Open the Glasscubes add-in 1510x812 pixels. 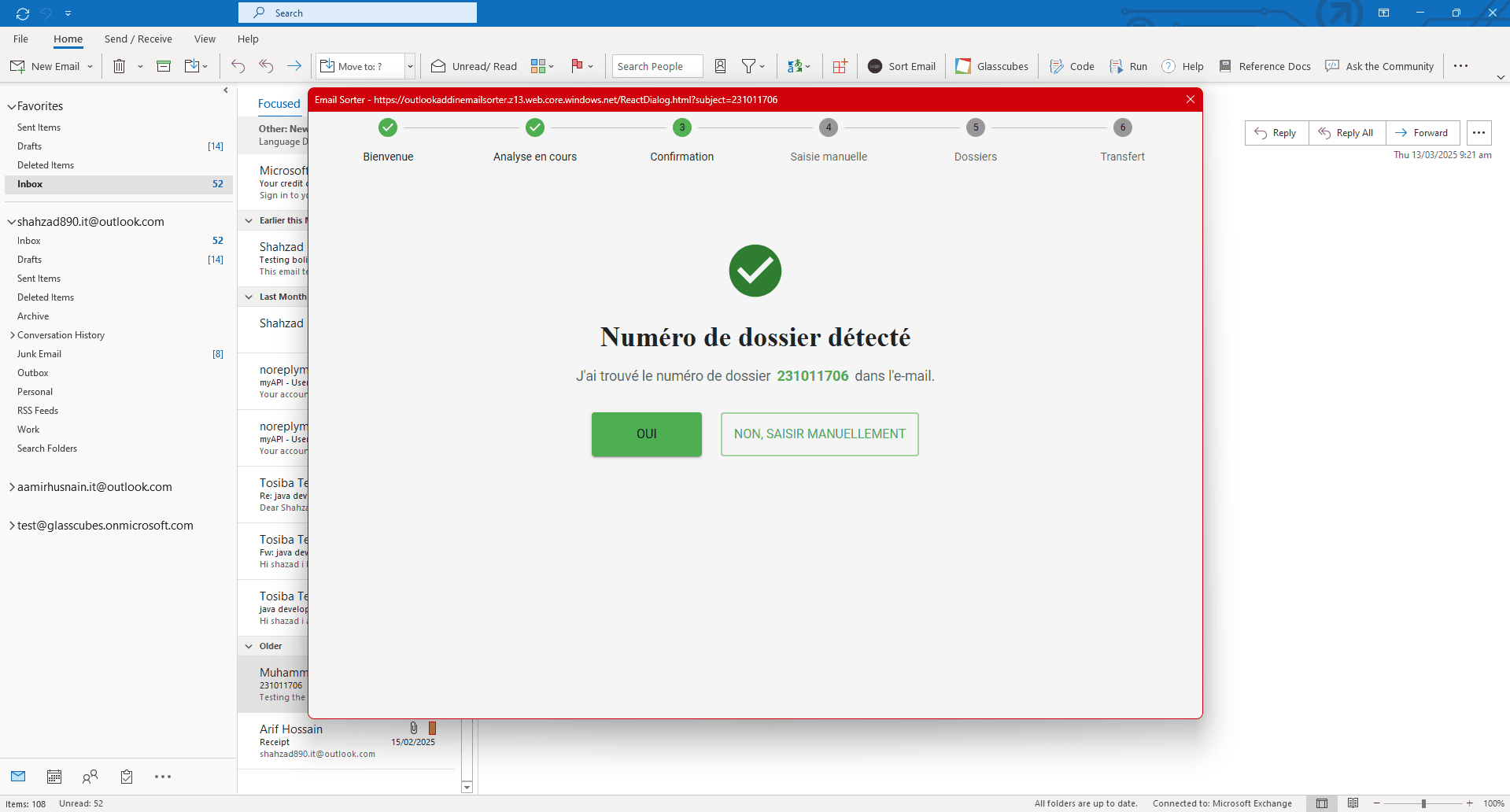[x=992, y=66]
